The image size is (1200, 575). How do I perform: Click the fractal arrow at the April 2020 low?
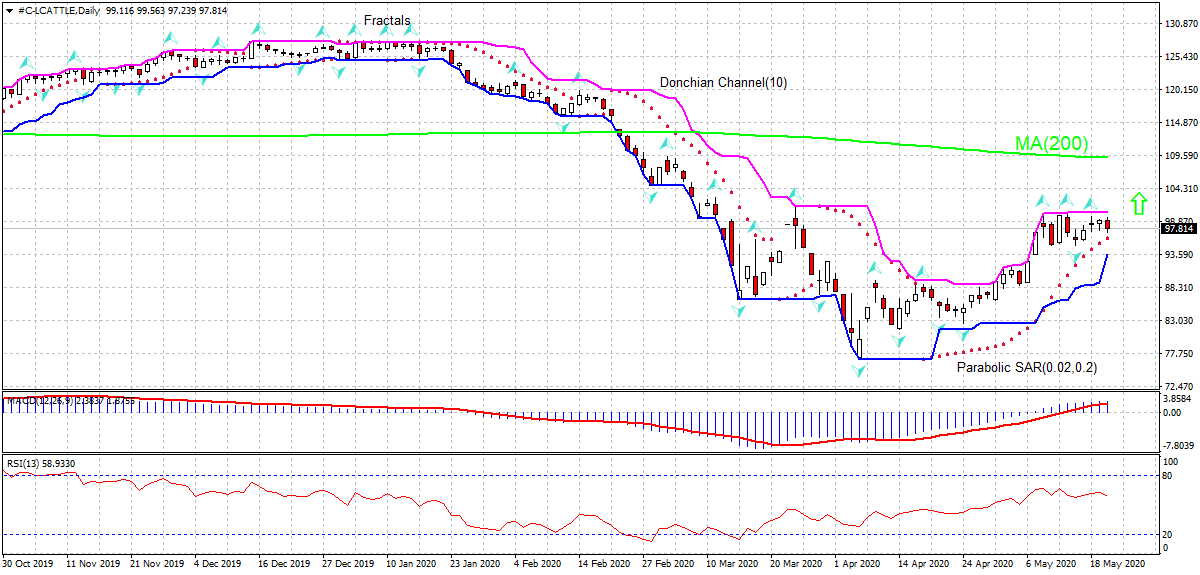coord(859,370)
